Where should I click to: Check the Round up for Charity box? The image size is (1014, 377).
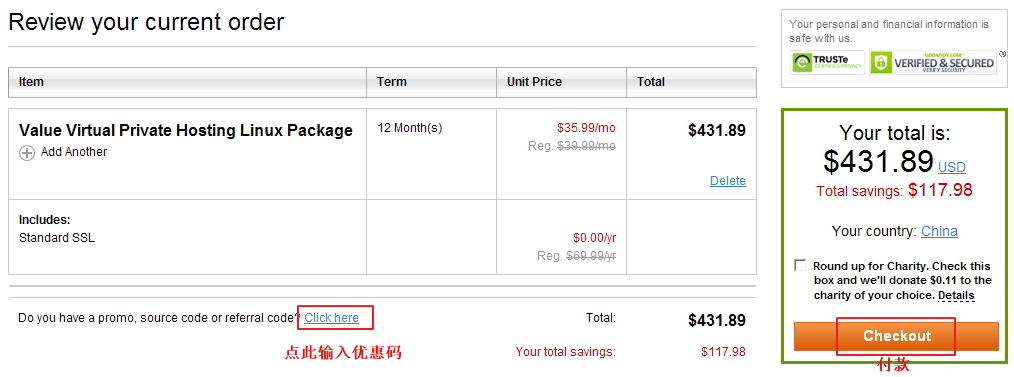tap(801, 265)
